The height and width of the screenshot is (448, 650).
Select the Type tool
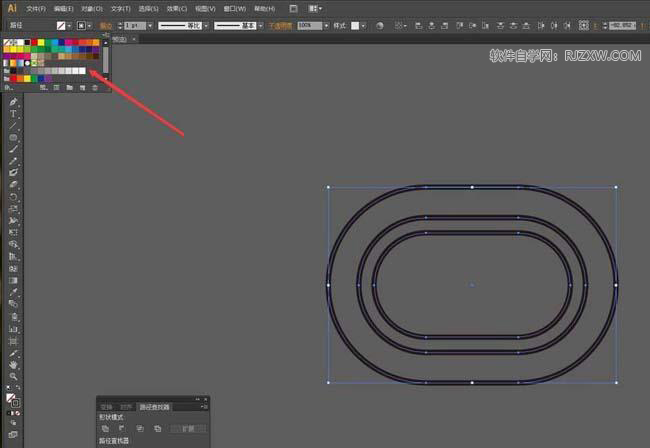point(13,114)
